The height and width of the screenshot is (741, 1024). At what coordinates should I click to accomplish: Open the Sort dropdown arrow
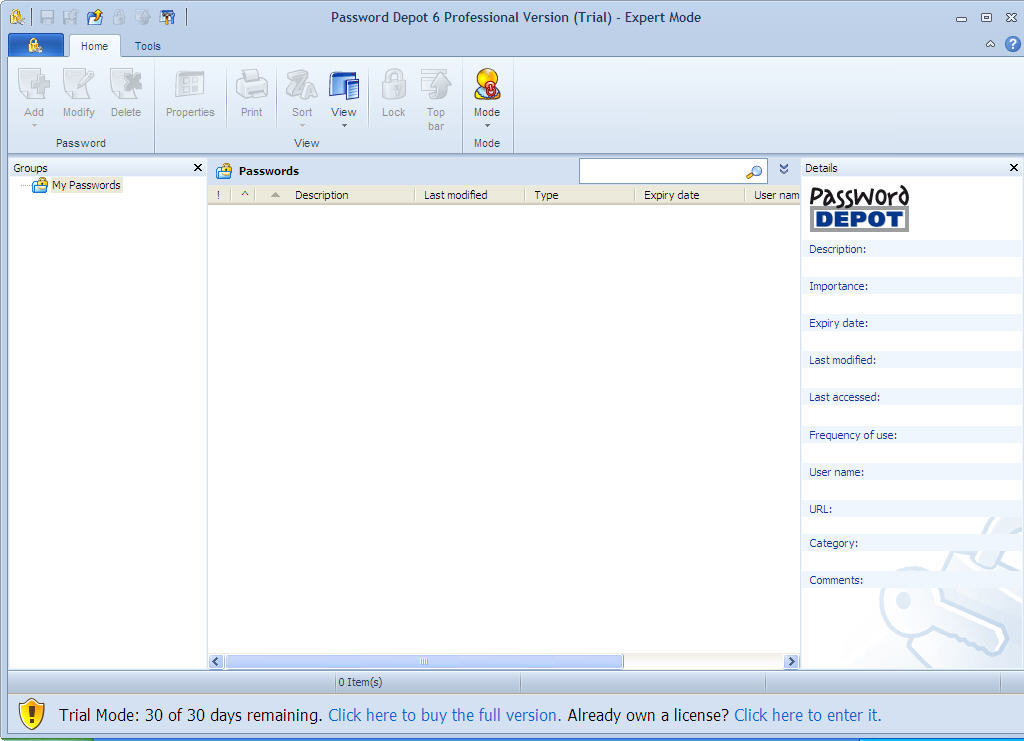(x=301, y=126)
